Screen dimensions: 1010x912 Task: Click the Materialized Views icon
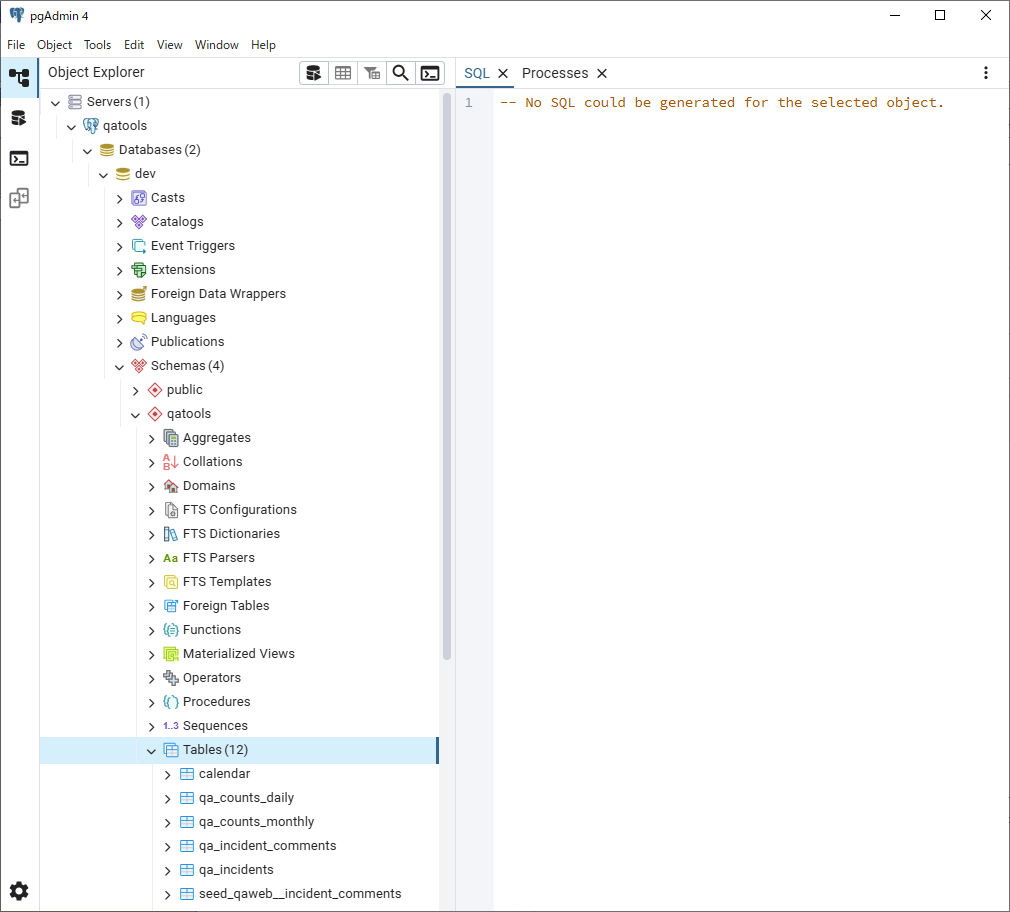(171, 654)
